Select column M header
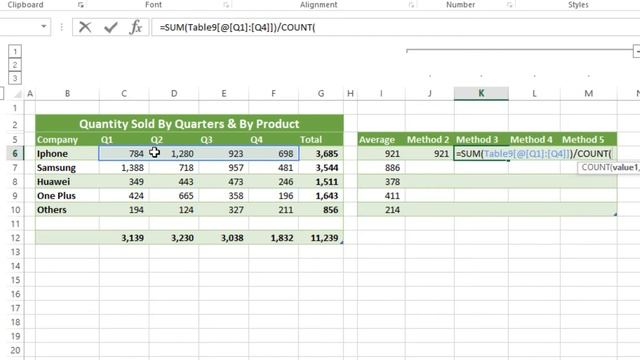640x360 pixels. [x=589, y=93]
